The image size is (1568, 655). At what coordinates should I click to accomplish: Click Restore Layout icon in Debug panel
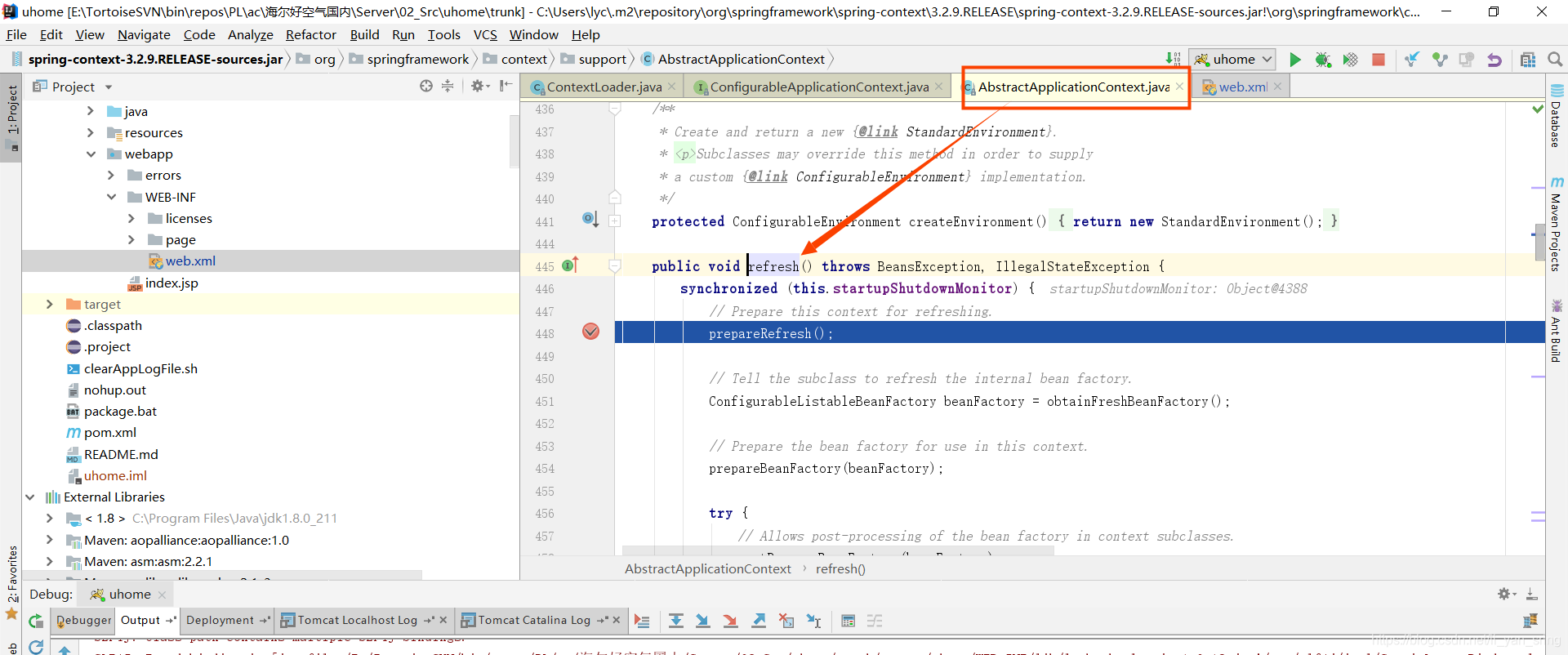tap(1530, 621)
